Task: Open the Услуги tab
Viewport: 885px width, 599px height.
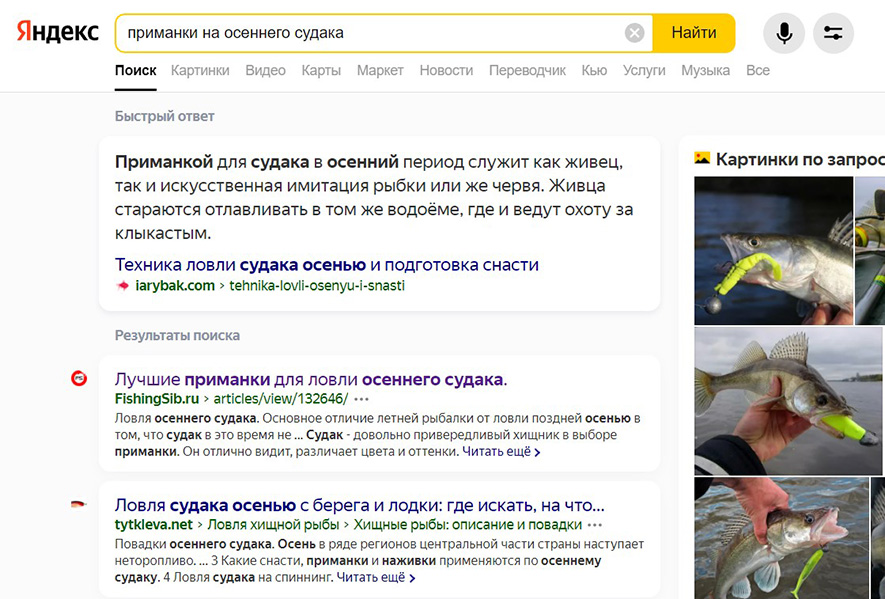Action: tap(644, 71)
